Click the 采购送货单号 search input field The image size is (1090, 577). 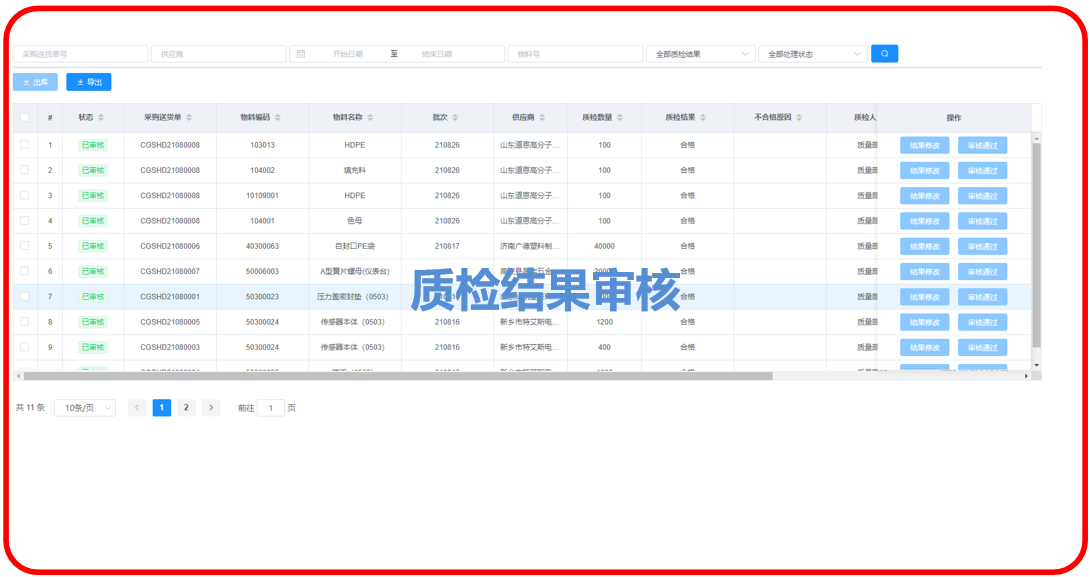tap(80, 54)
